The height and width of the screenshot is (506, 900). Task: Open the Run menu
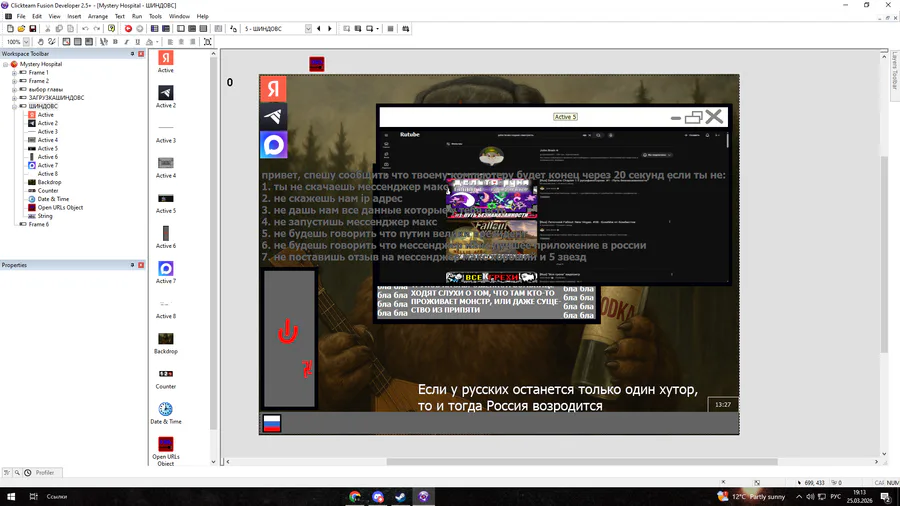(137, 17)
